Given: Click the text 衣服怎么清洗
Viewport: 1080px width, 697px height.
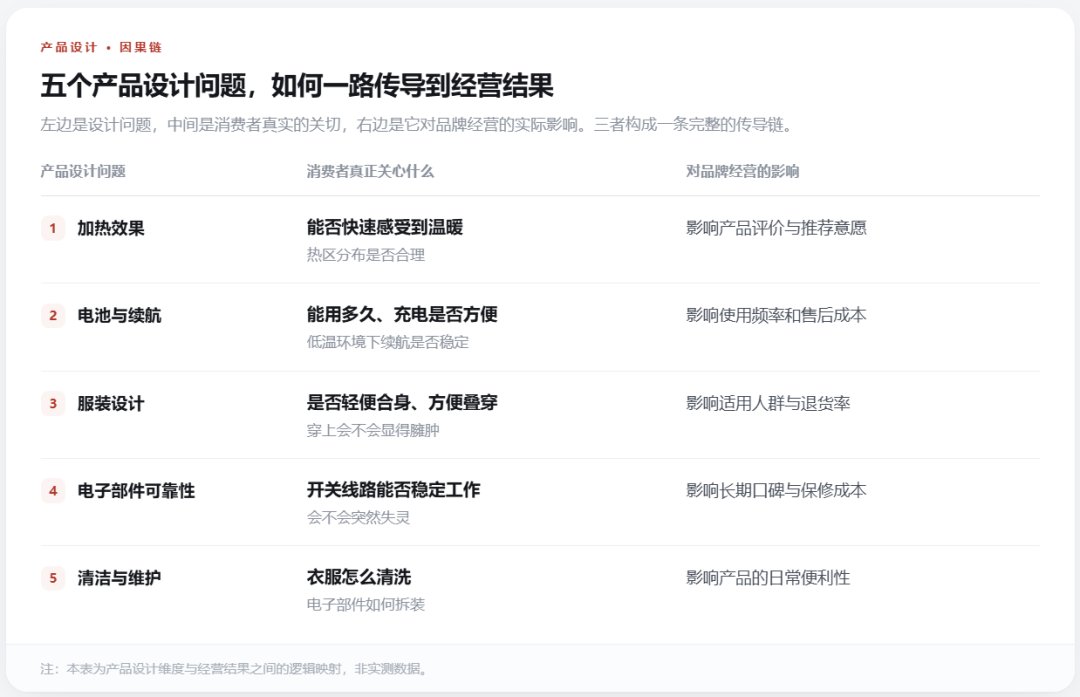Looking at the screenshot, I should [x=359, y=577].
